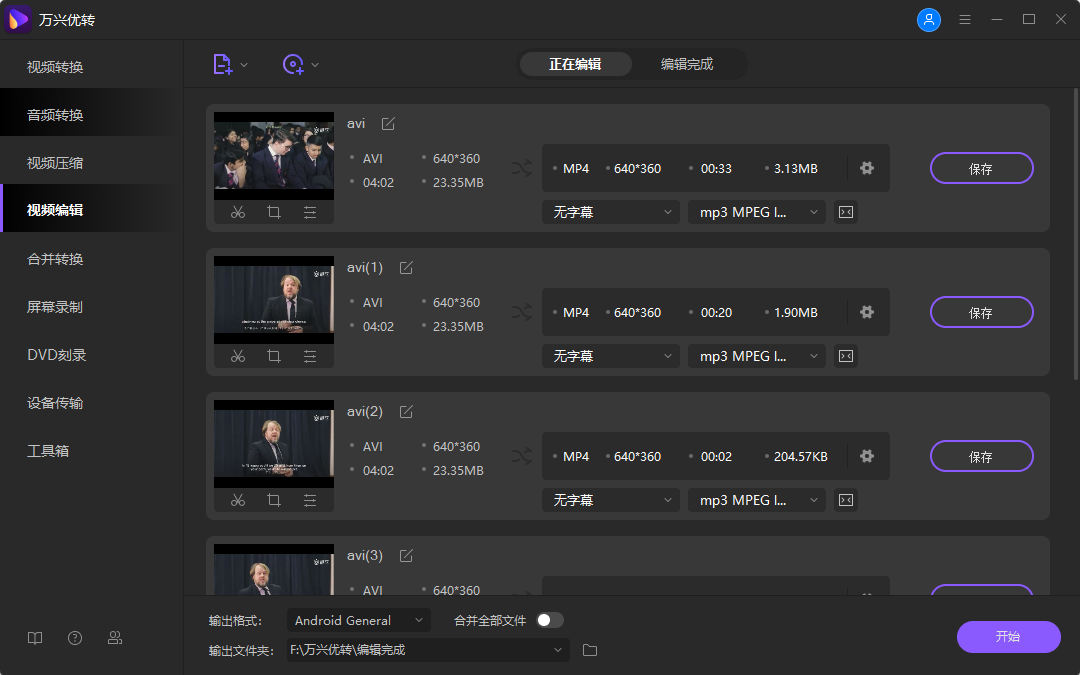Open the mp3 MPEG audio track dropdown for avi(1)
The image size is (1080, 675).
click(x=756, y=356)
